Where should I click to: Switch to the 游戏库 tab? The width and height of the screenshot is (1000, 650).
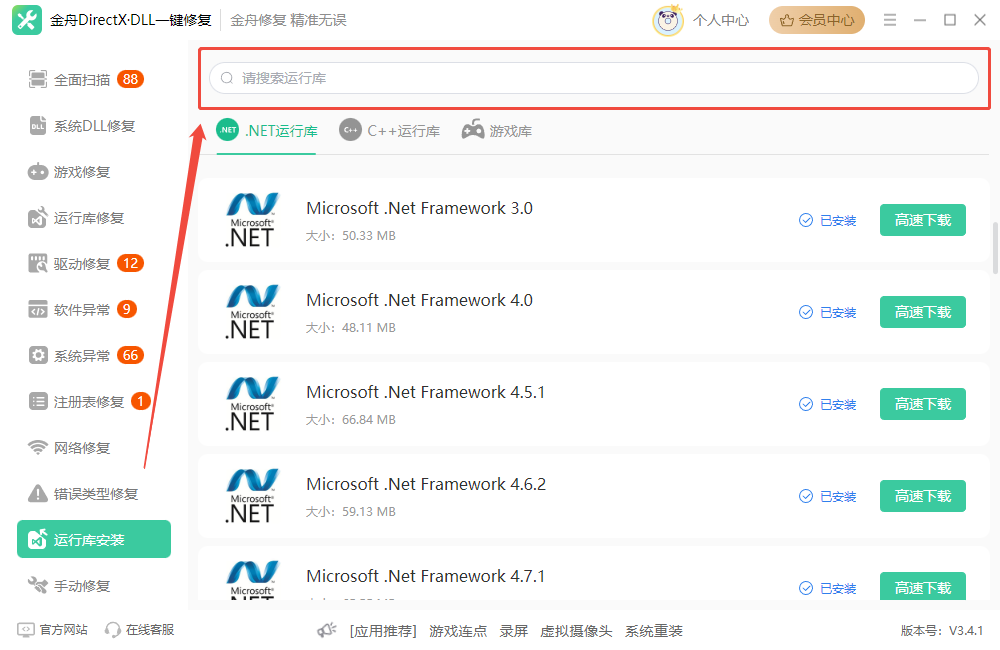[497, 131]
